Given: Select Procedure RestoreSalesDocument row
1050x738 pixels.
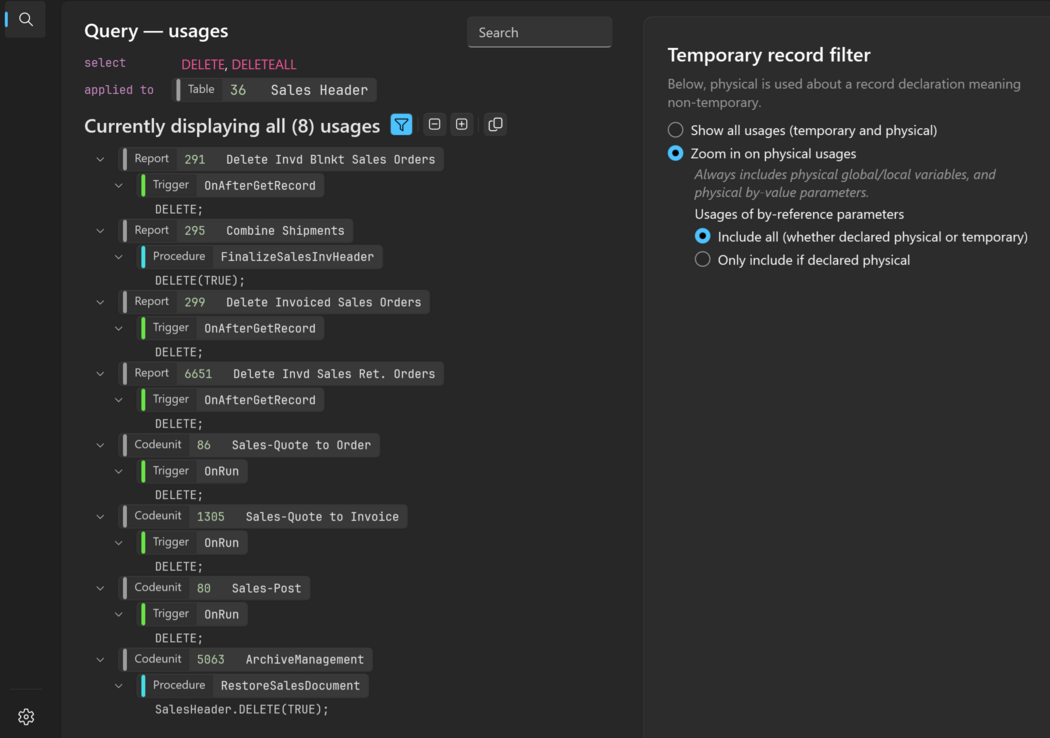Looking at the screenshot, I should pyautogui.click(x=253, y=686).
